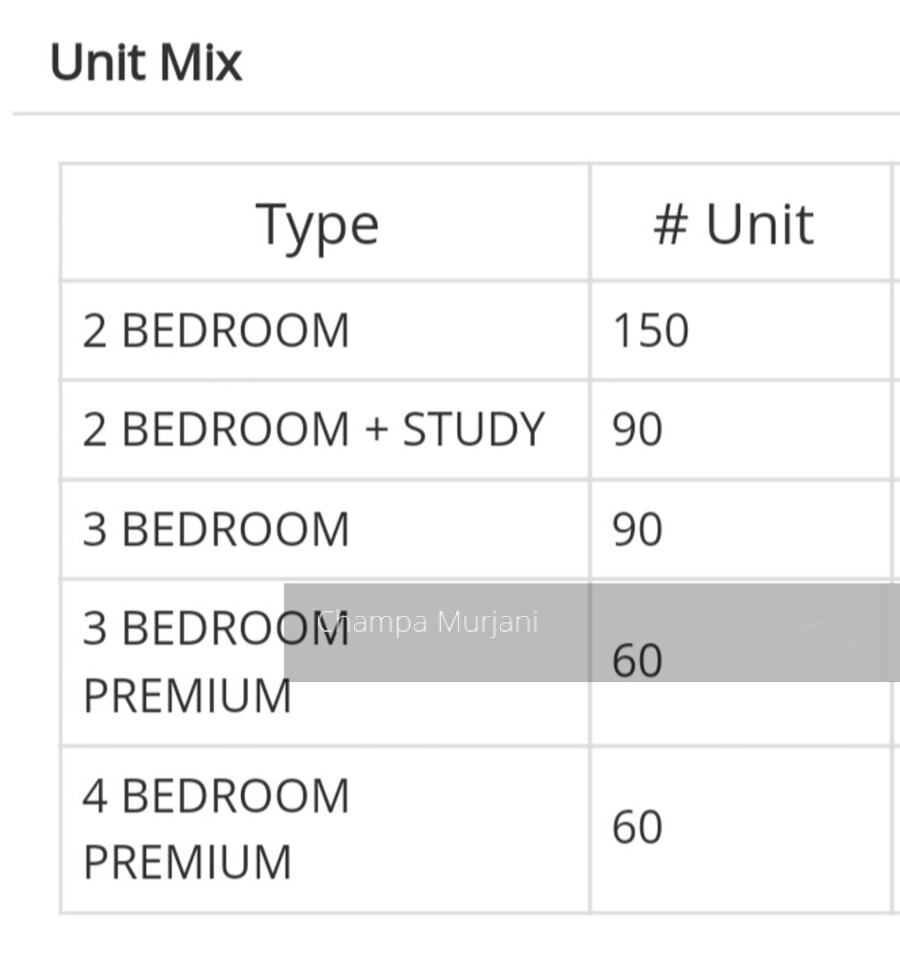The height and width of the screenshot is (973, 900).
Task: Click the plus sign before STUDY
Action: [x=375, y=431]
